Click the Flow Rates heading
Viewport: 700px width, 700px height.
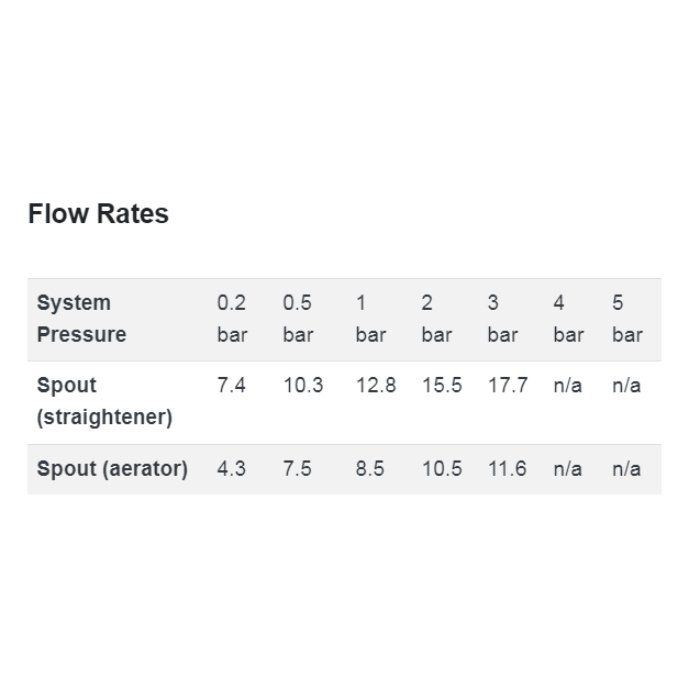tap(98, 213)
